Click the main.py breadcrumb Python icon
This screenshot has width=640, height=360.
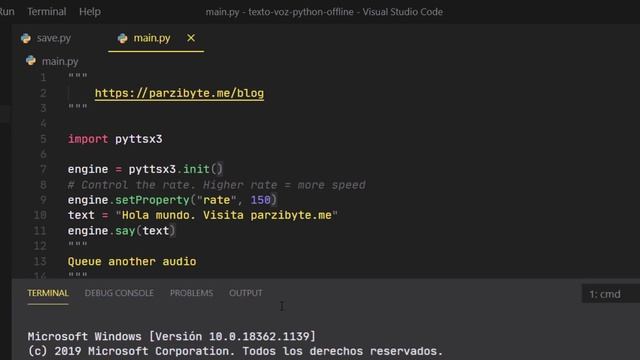pos(31,61)
